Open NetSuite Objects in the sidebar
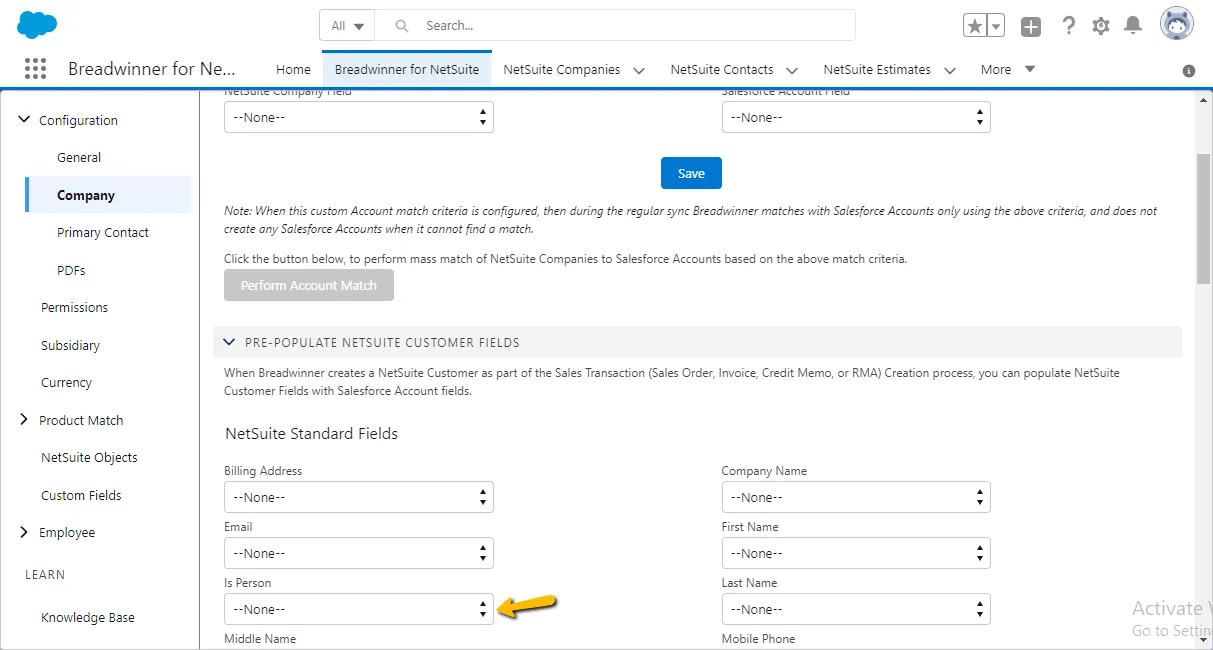 click(89, 458)
